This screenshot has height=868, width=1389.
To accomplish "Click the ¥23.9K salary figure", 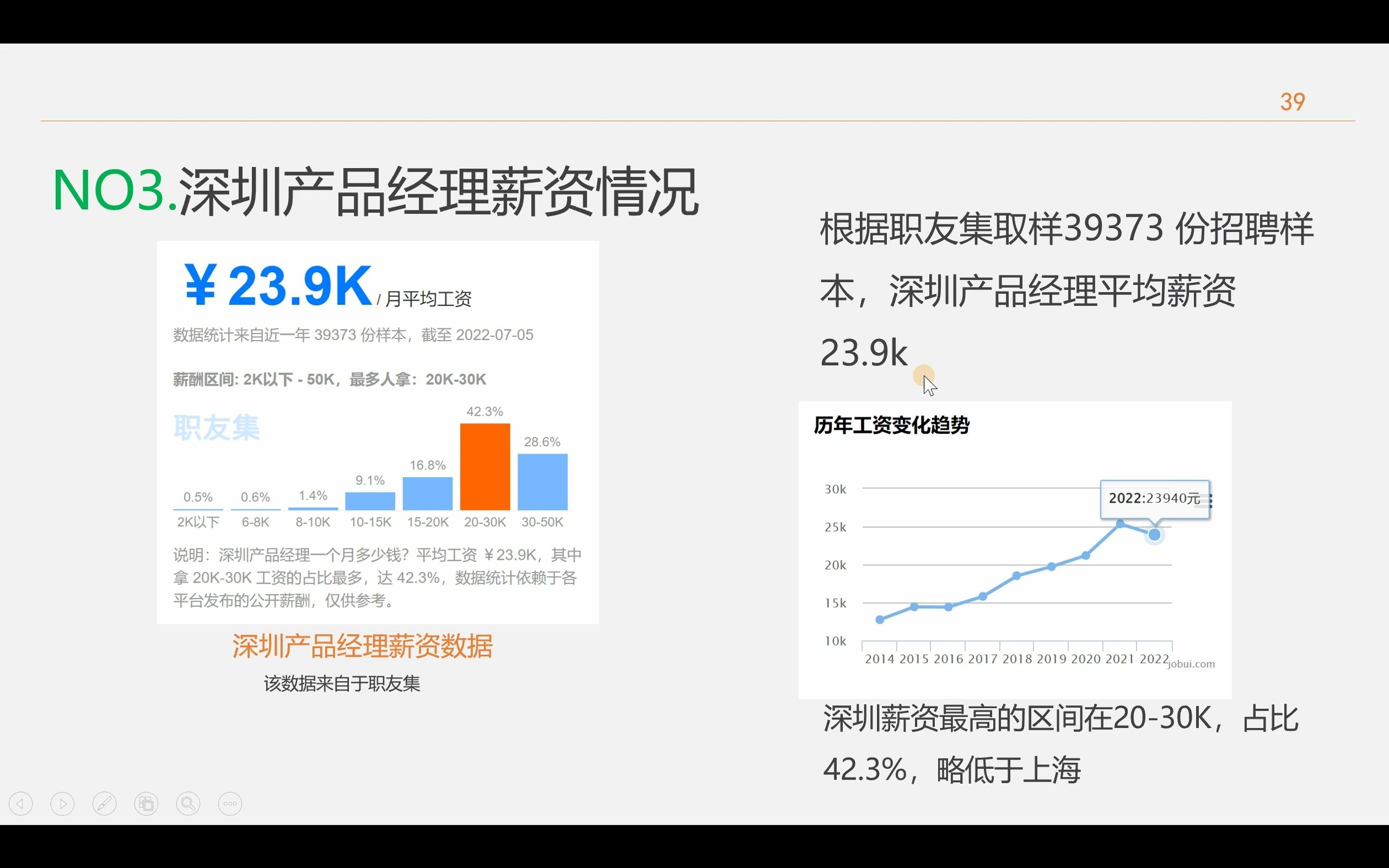I will click(278, 285).
